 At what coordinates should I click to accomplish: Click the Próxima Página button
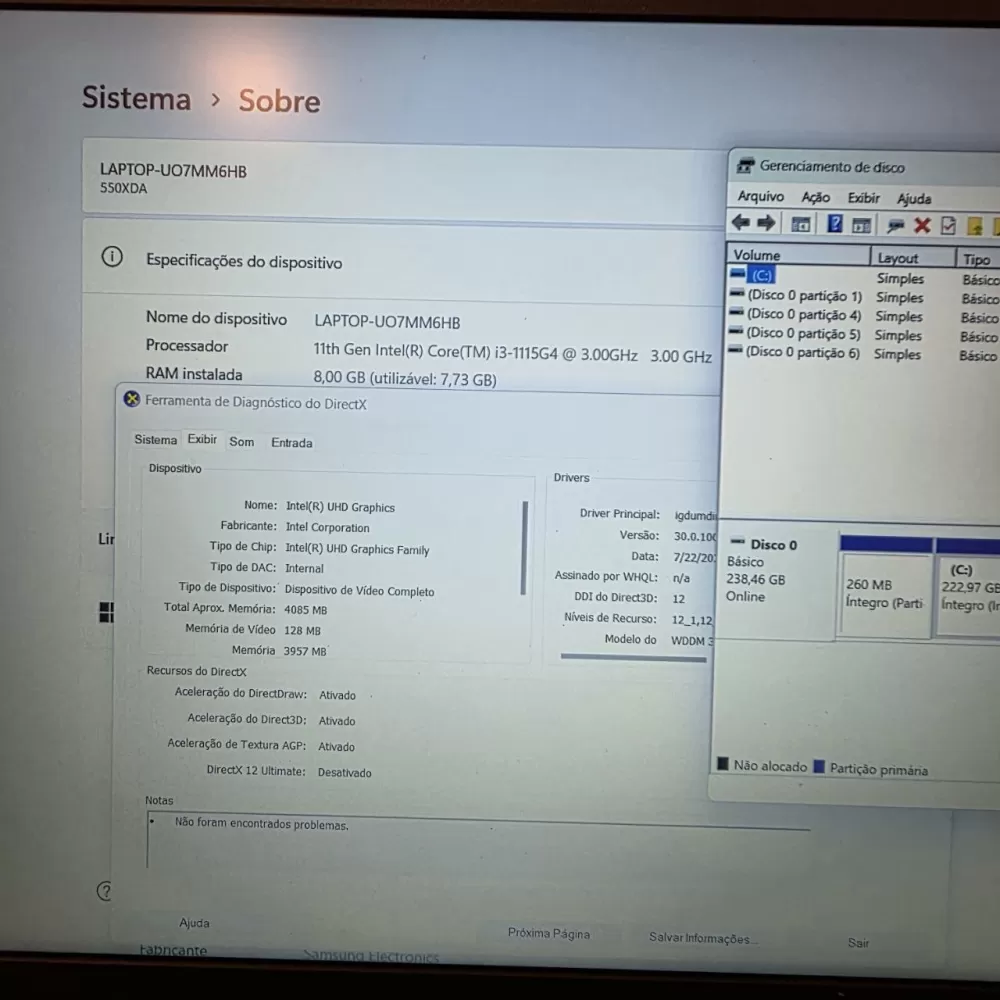tap(548, 933)
